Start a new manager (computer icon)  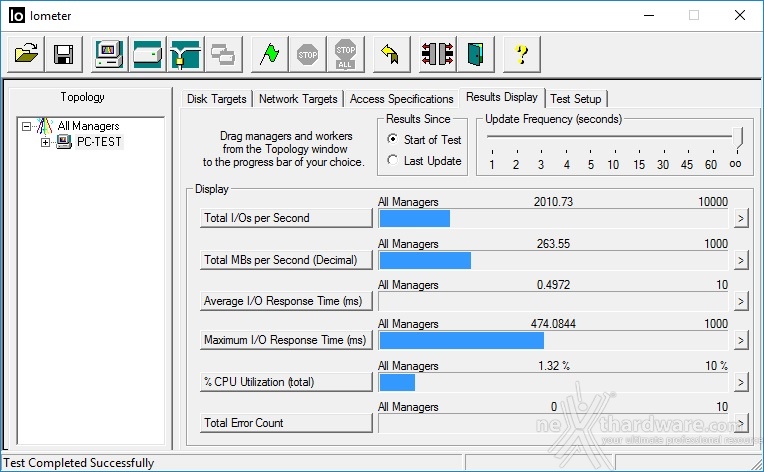tap(110, 54)
